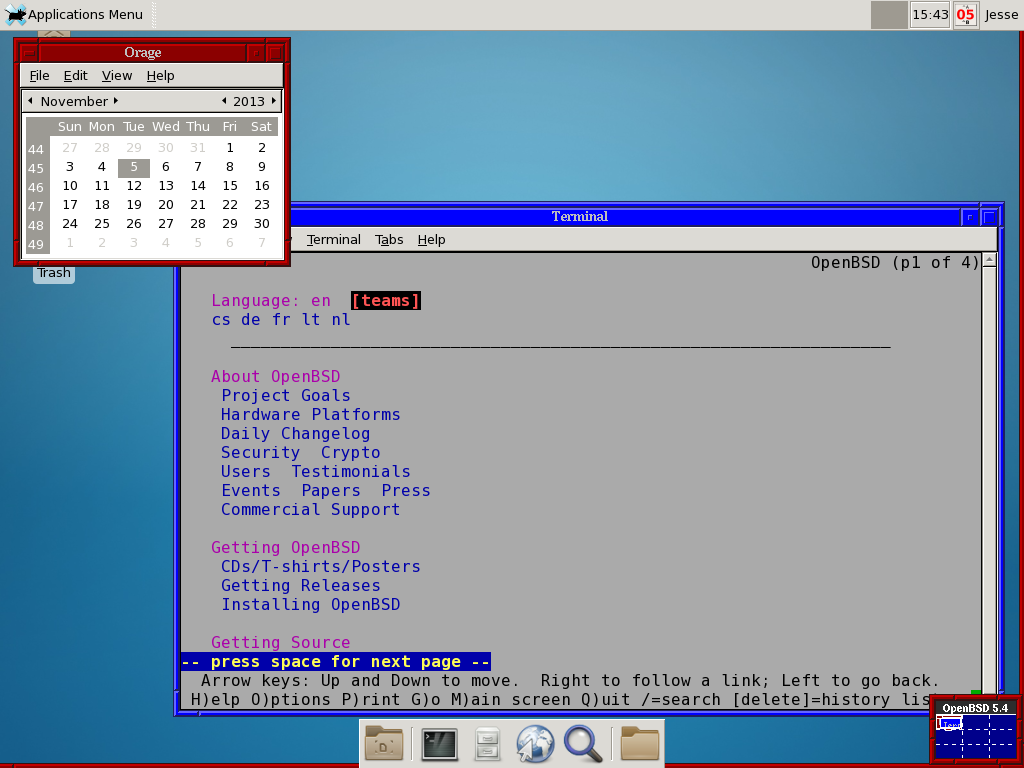
Task: Switch language to de
Action: (251, 319)
